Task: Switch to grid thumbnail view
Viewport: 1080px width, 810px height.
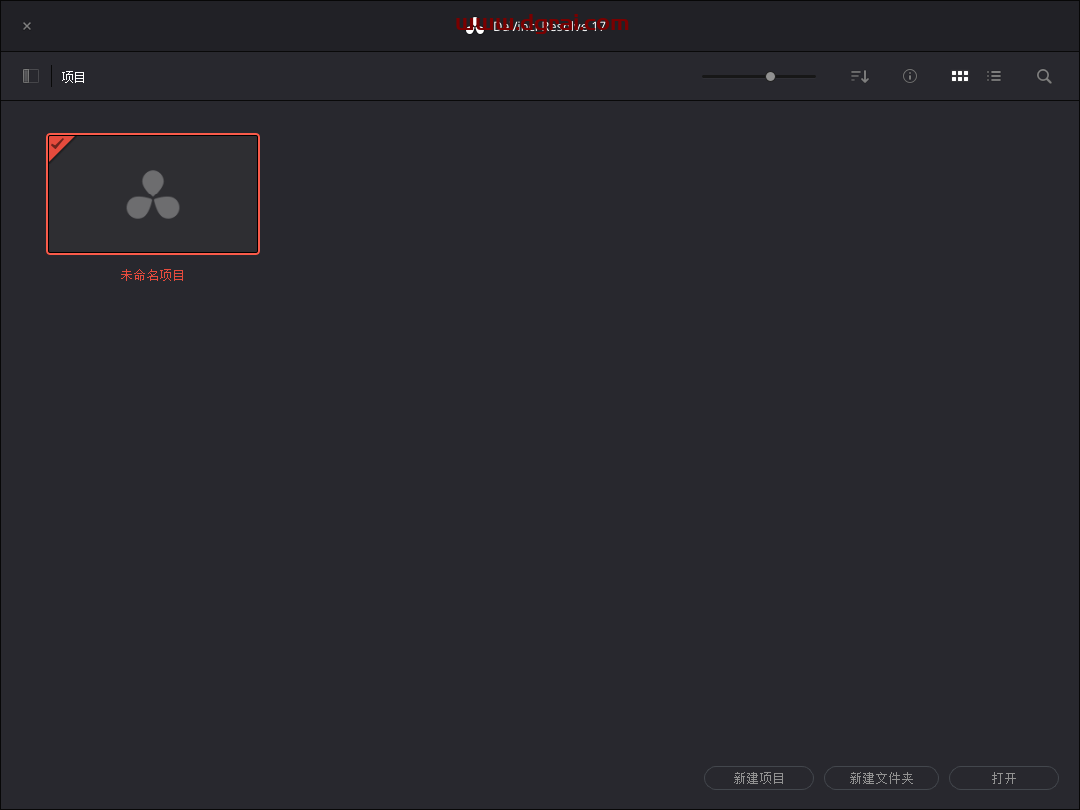Action: point(960,76)
